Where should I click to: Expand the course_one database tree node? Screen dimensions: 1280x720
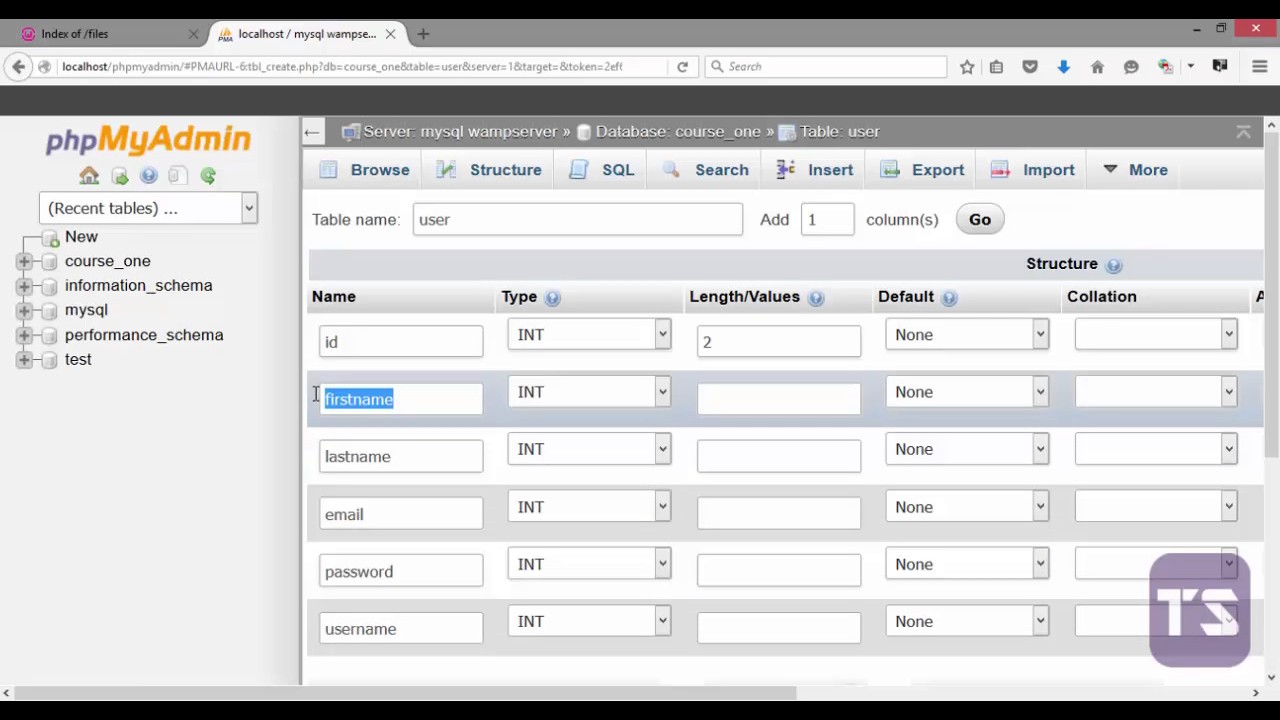(24, 260)
